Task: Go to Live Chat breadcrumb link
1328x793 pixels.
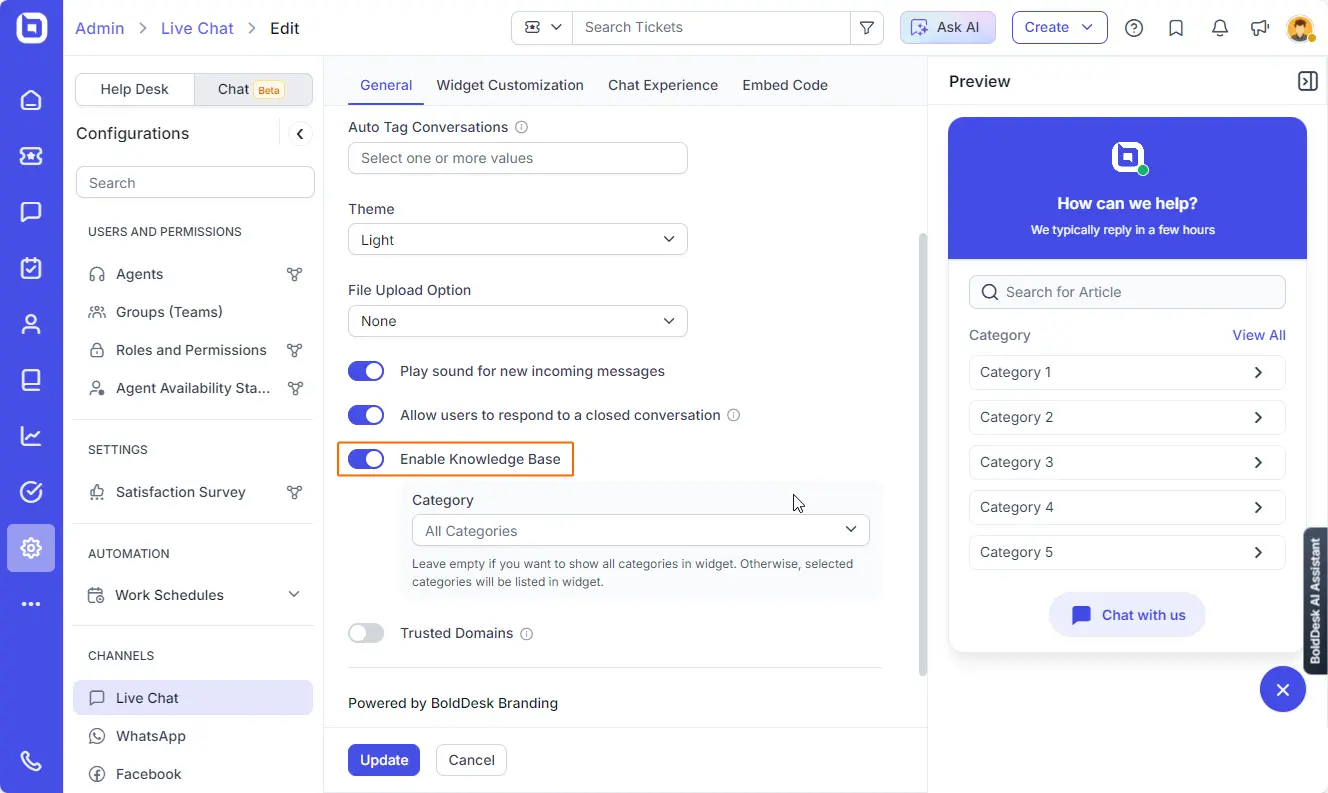Action: (197, 28)
